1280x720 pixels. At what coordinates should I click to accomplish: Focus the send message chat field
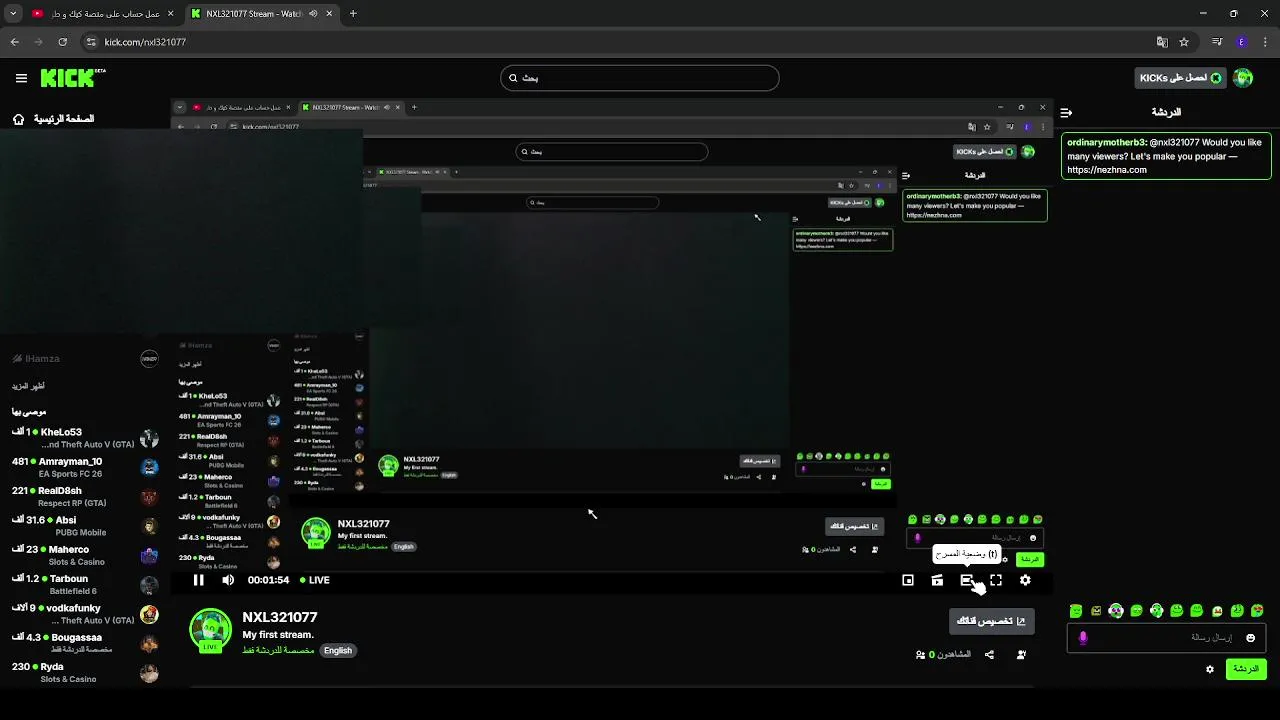(1168, 638)
